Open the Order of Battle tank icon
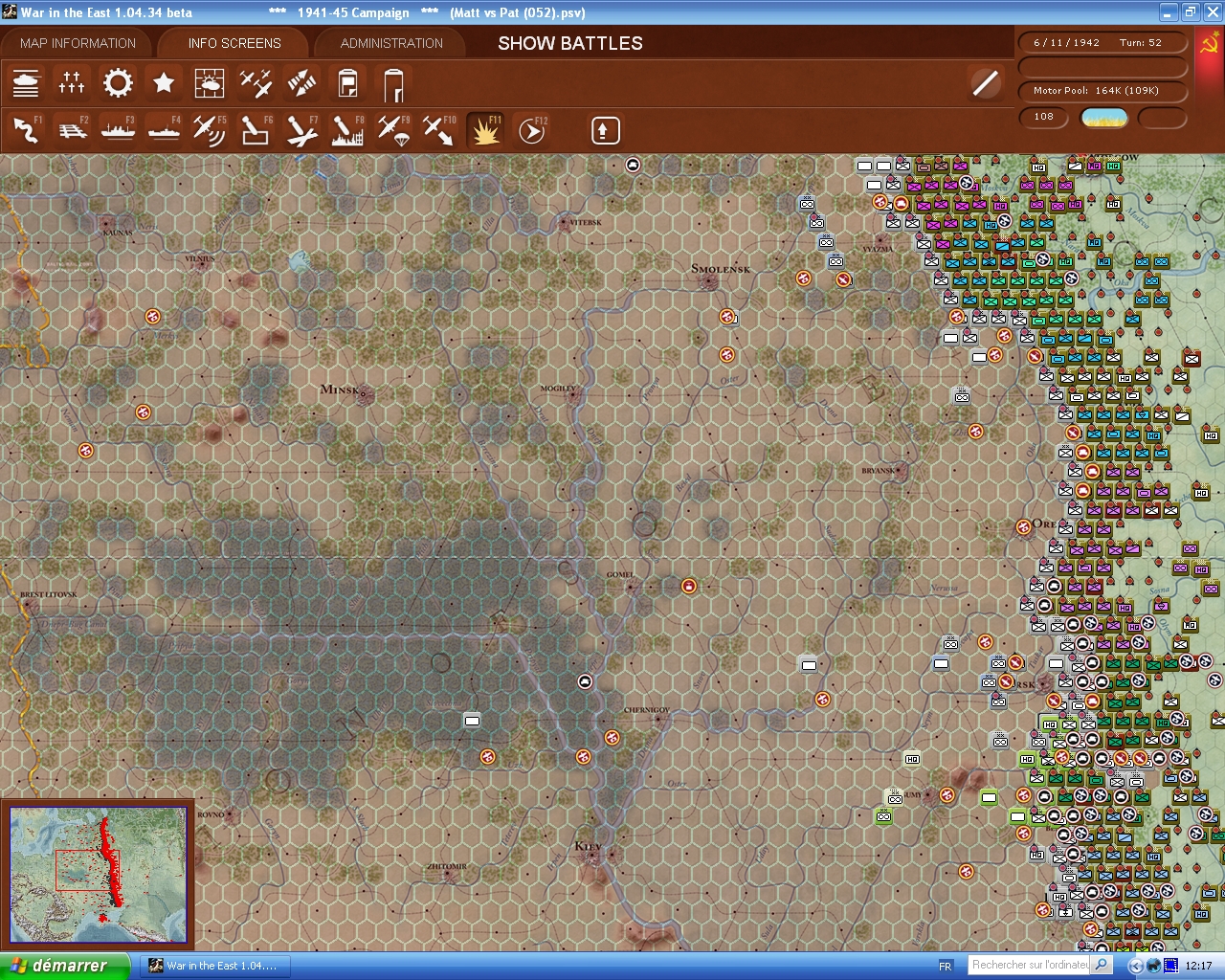The image size is (1225, 980). [26, 83]
